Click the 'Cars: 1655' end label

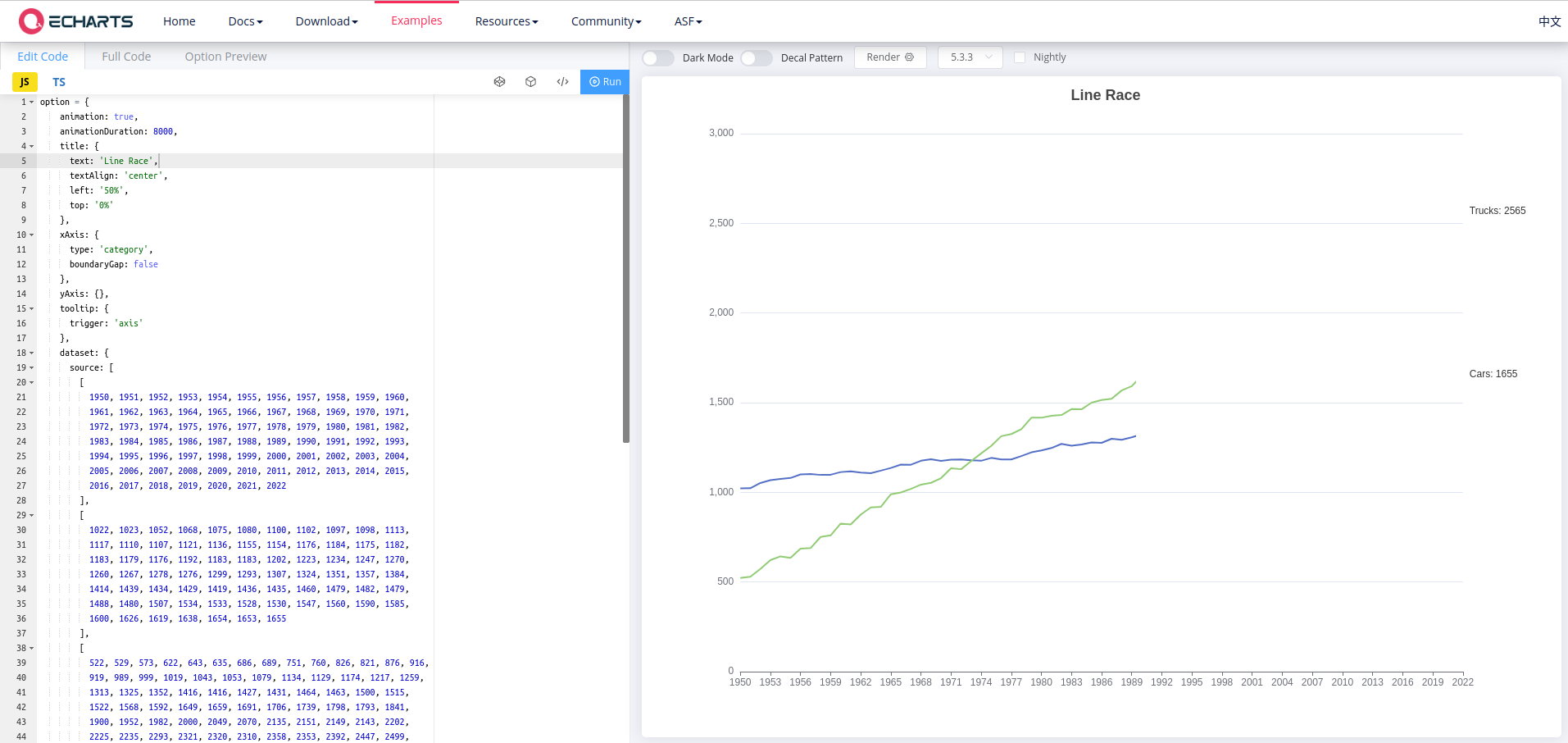coord(1493,374)
